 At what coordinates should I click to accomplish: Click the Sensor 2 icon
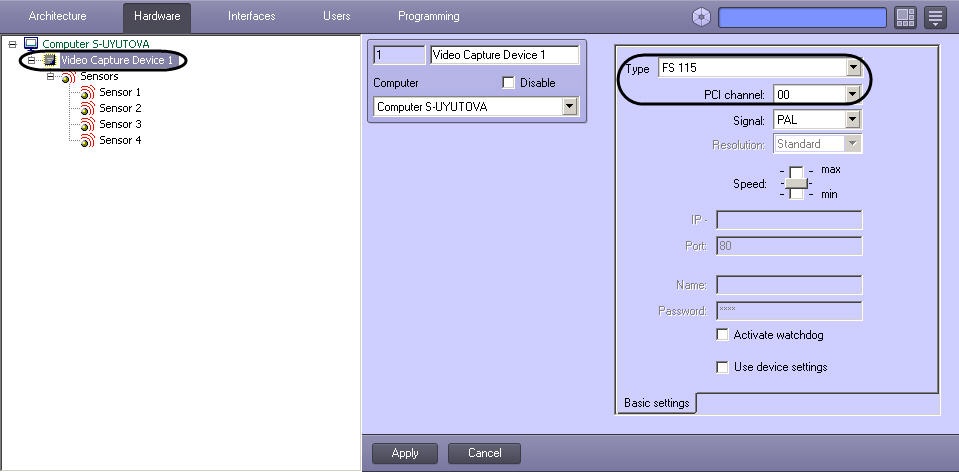point(87,109)
